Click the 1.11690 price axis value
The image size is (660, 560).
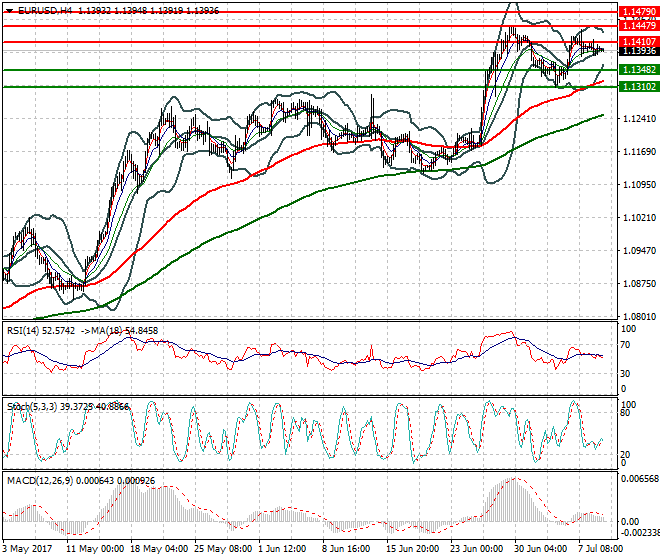[x=639, y=152]
